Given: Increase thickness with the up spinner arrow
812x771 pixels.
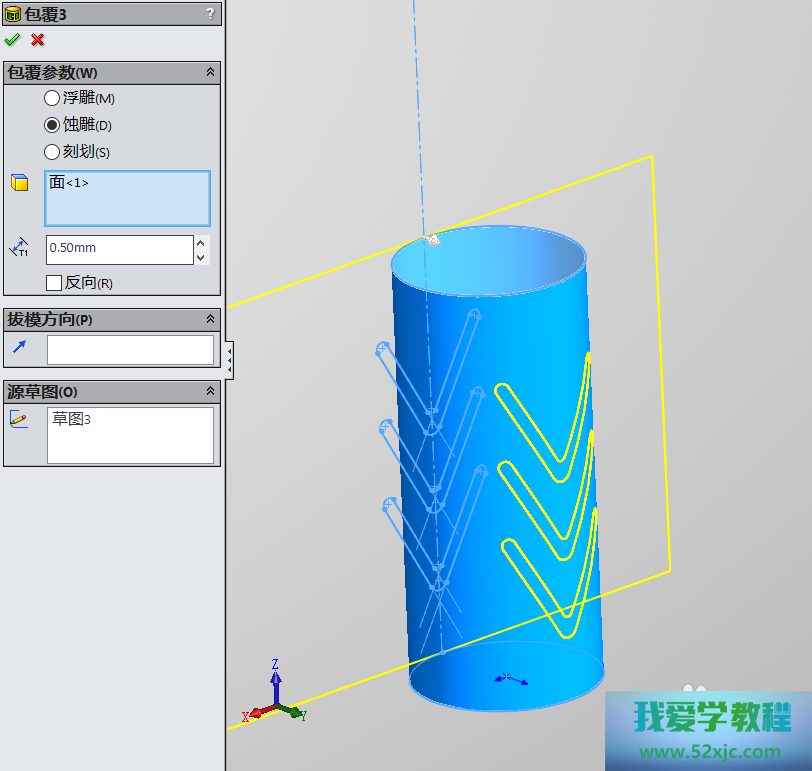Looking at the screenshot, I should tap(201, 243).
